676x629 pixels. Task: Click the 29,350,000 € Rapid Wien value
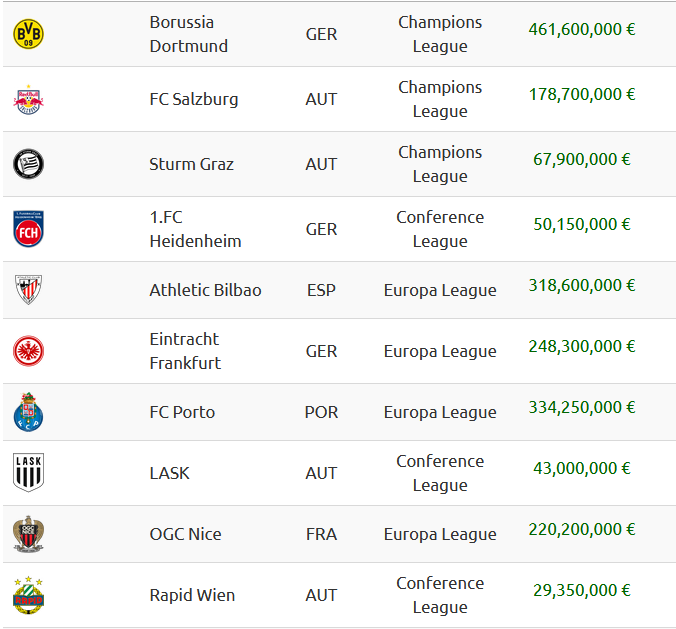click(x=582, y=590)
